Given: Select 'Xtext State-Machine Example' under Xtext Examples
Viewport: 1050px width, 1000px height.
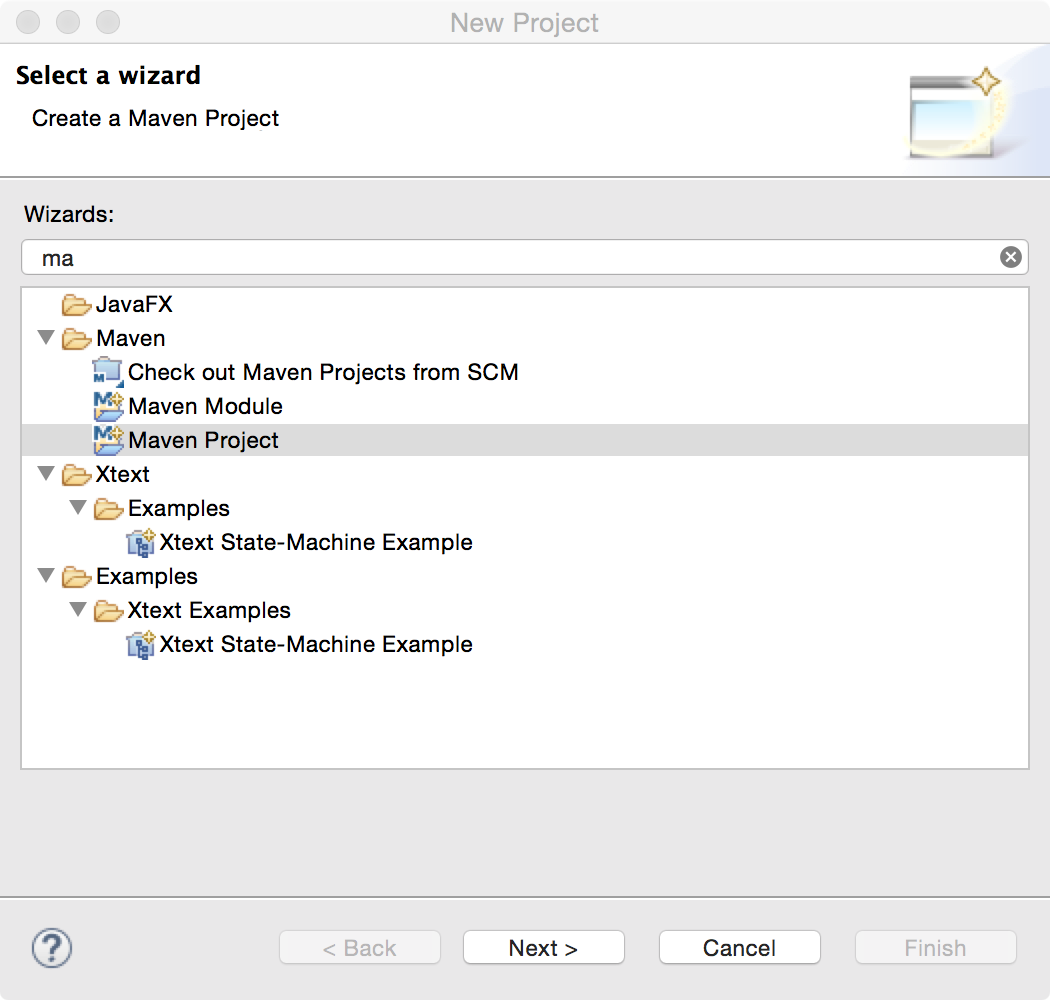Looking at the screenshot, I should pyautogui.click(x=316, y=644).
